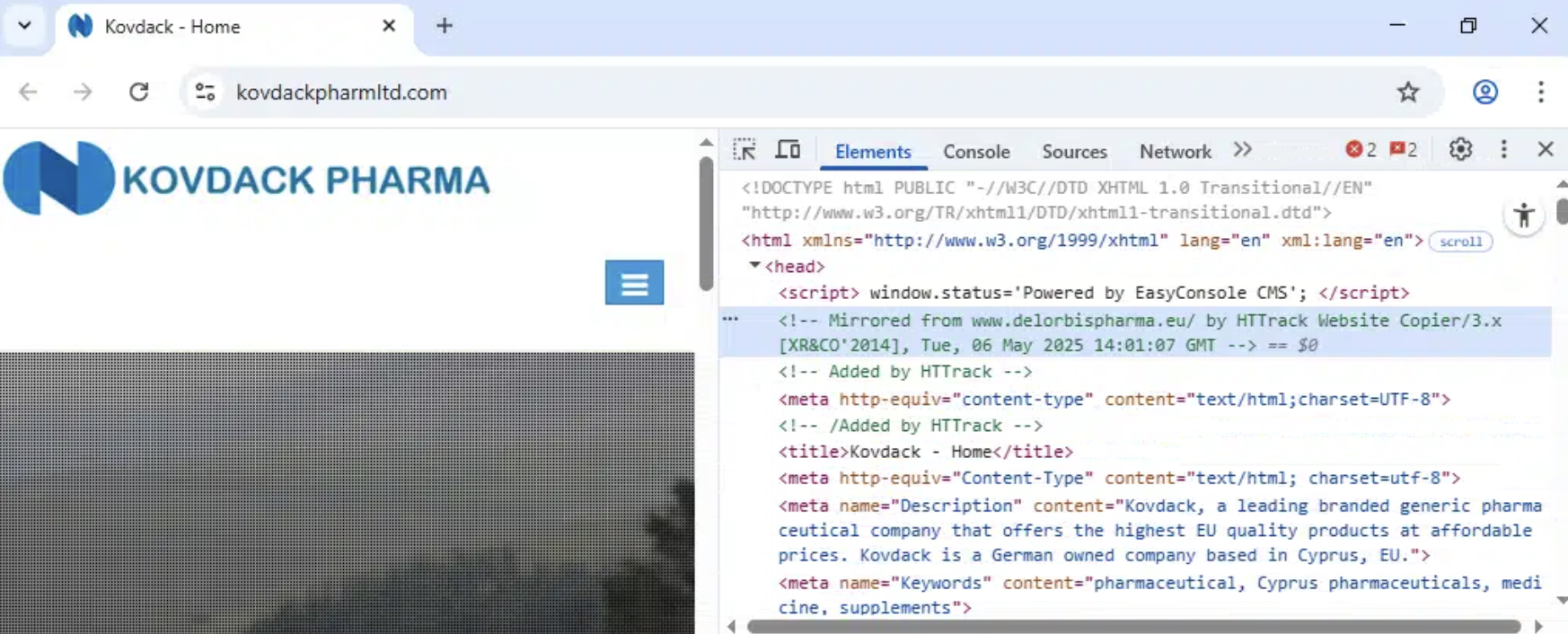This screenshot has width=1568, height=634.
Task: Go forward to next page
Action: point(84,92)
